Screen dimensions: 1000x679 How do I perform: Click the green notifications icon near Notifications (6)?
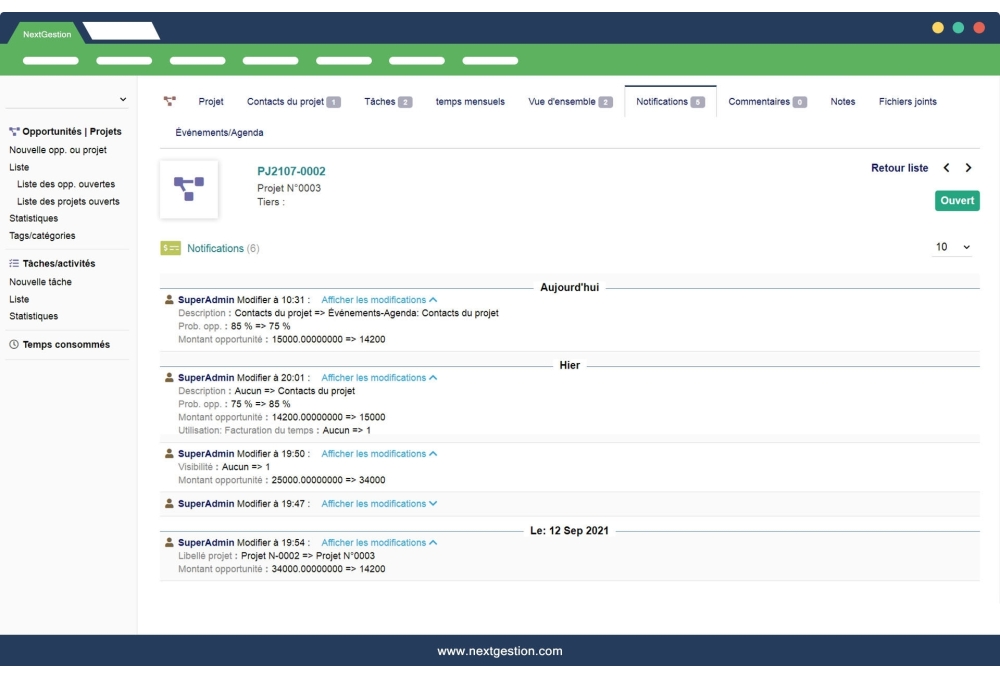[x=170, y=248]
